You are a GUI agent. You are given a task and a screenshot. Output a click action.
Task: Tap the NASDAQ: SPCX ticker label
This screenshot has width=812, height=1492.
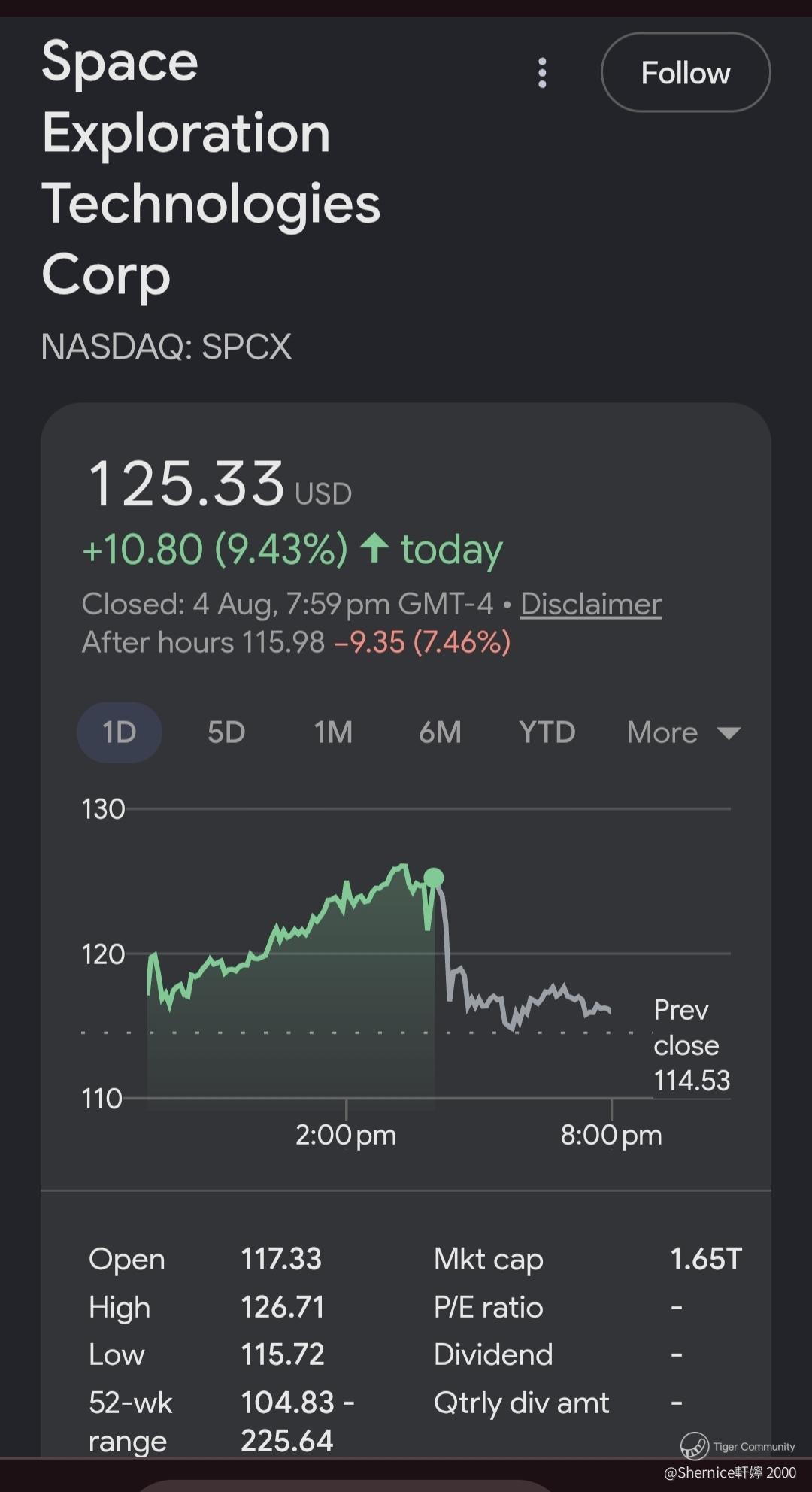pos(166,347)
